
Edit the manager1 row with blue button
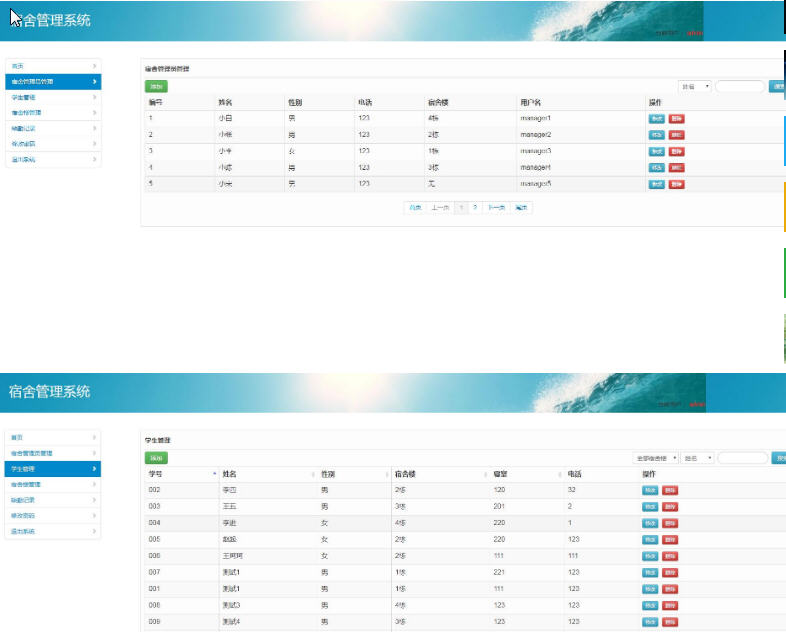[x=657, y=119]
